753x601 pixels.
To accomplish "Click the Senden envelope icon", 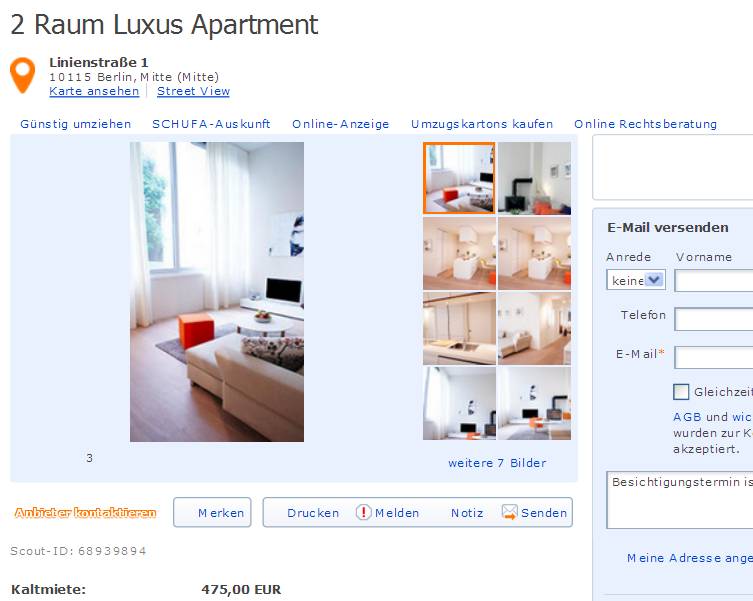I will click(509, 512).
